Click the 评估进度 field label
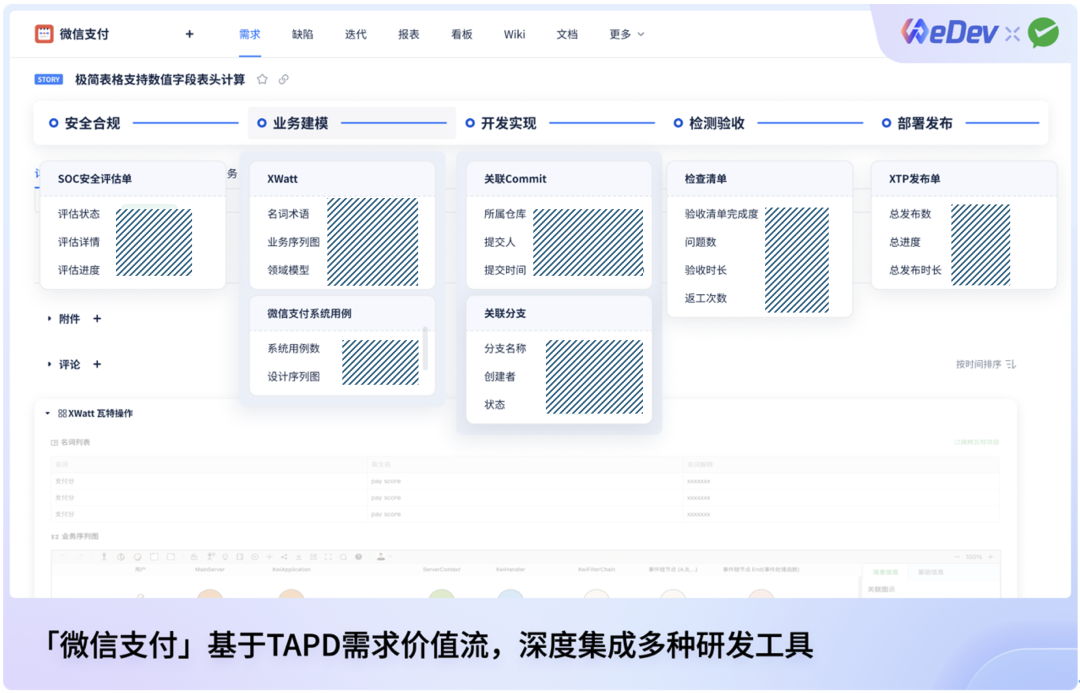Image resolution: width=1080 pixels, height=693 pixels. (79, 270)
